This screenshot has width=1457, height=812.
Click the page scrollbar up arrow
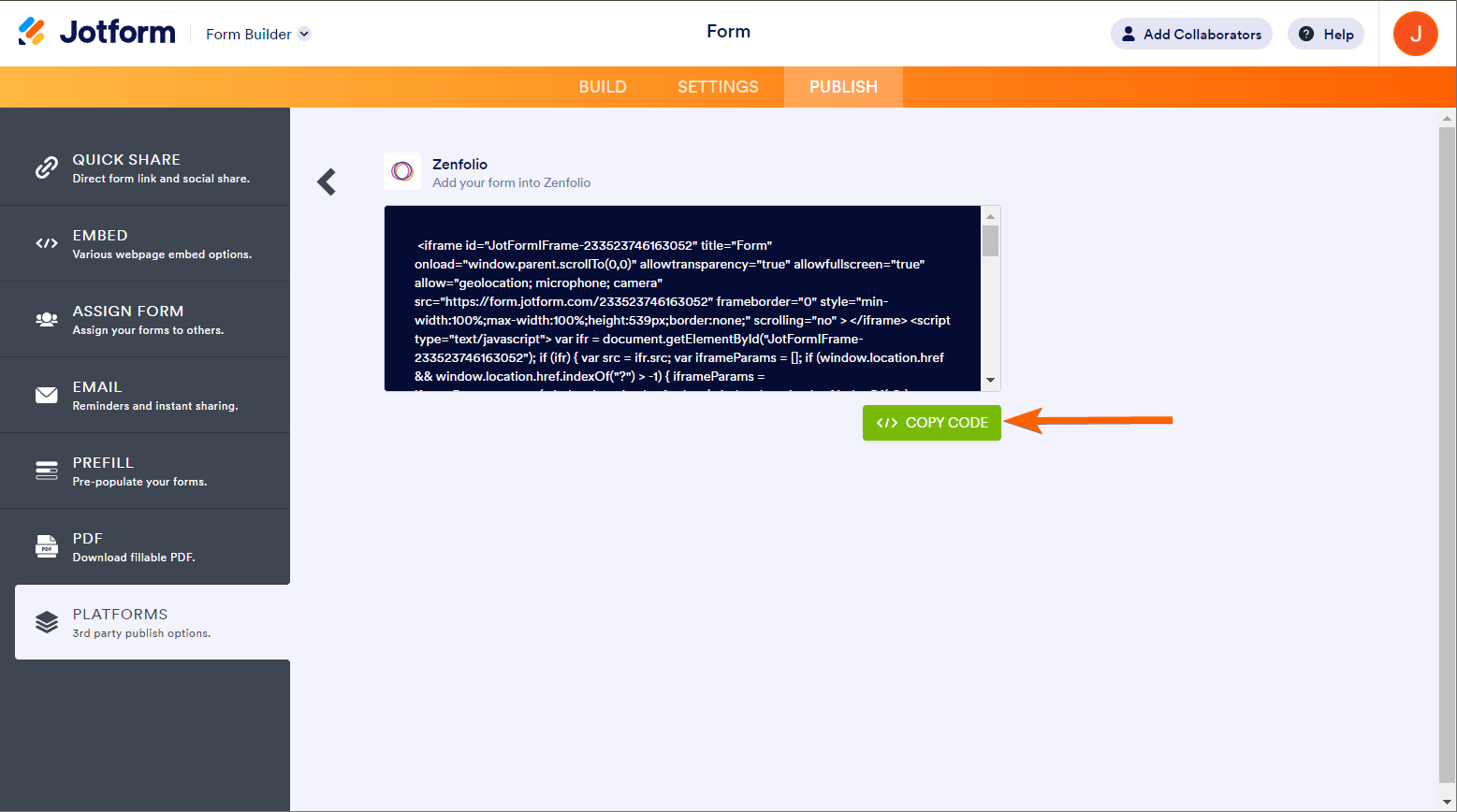coord(1448,119)
